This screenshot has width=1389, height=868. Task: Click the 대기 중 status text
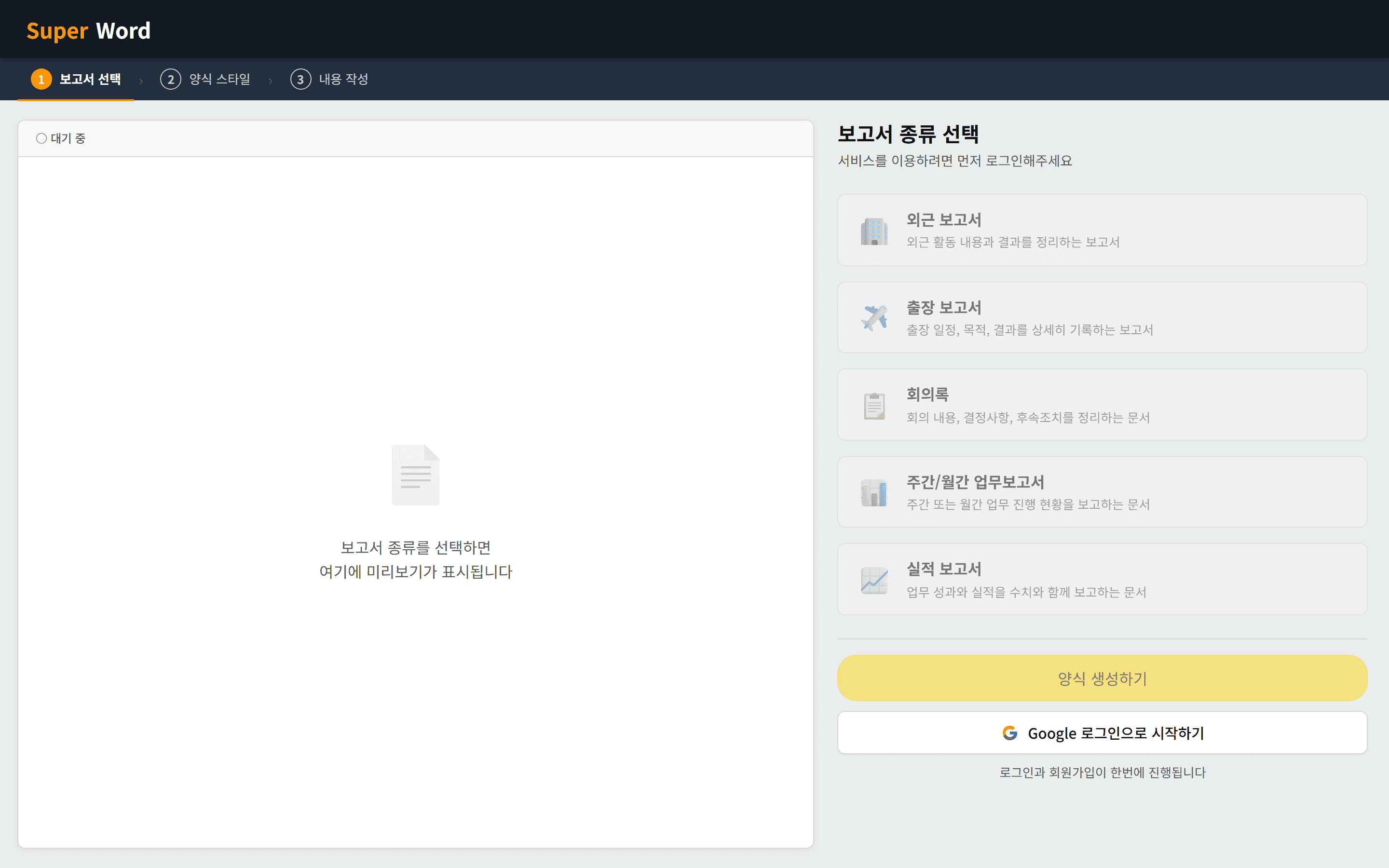pos(68,138)
